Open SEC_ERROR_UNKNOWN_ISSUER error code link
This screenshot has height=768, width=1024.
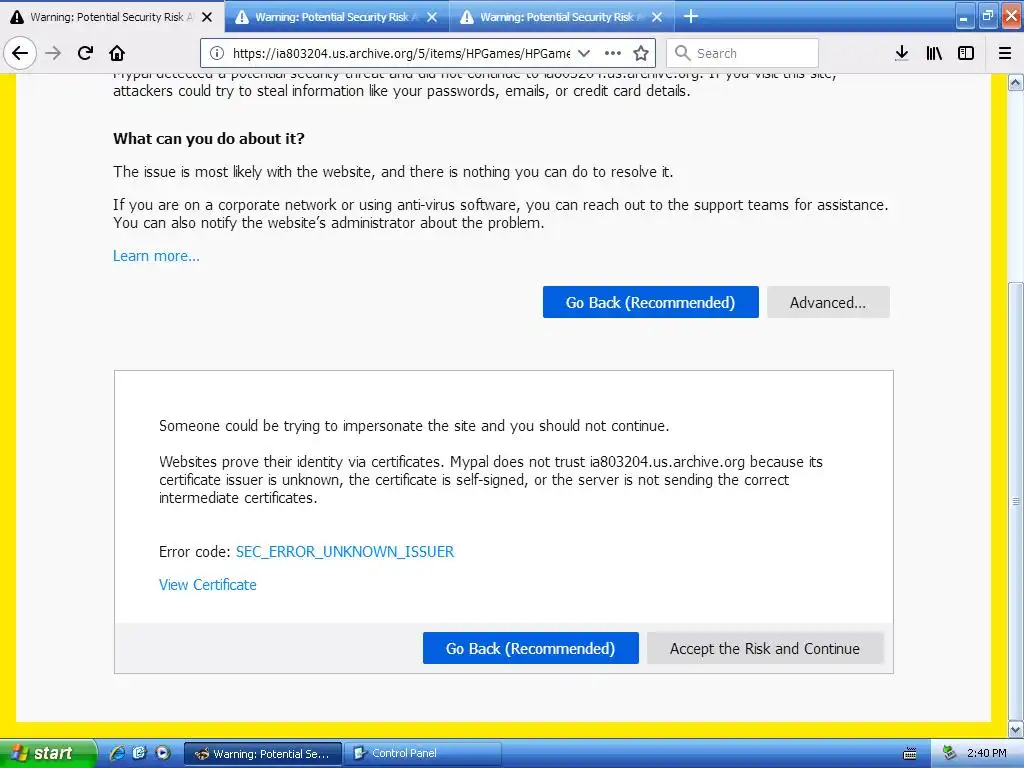345,552
